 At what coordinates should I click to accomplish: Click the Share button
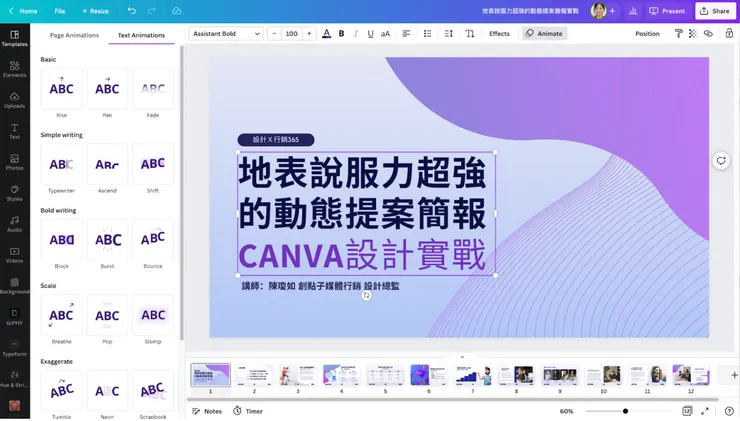click(715, 11)
